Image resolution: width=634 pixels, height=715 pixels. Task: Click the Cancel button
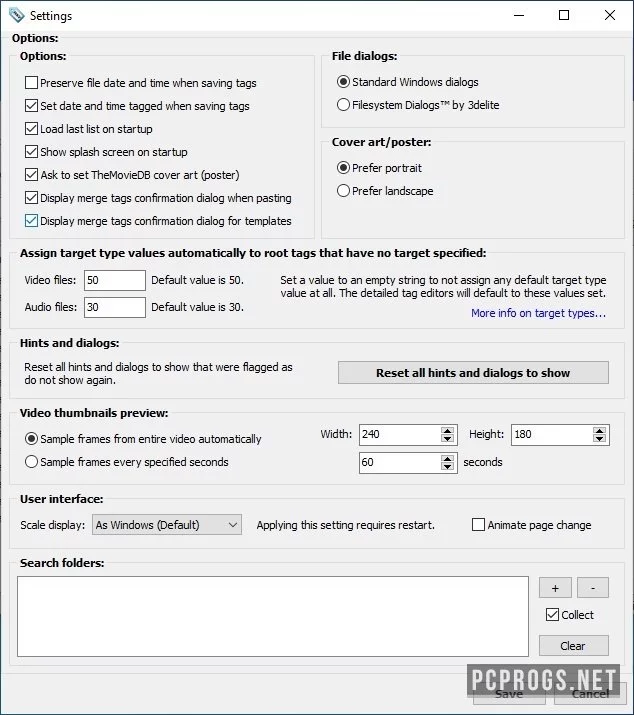590,694
